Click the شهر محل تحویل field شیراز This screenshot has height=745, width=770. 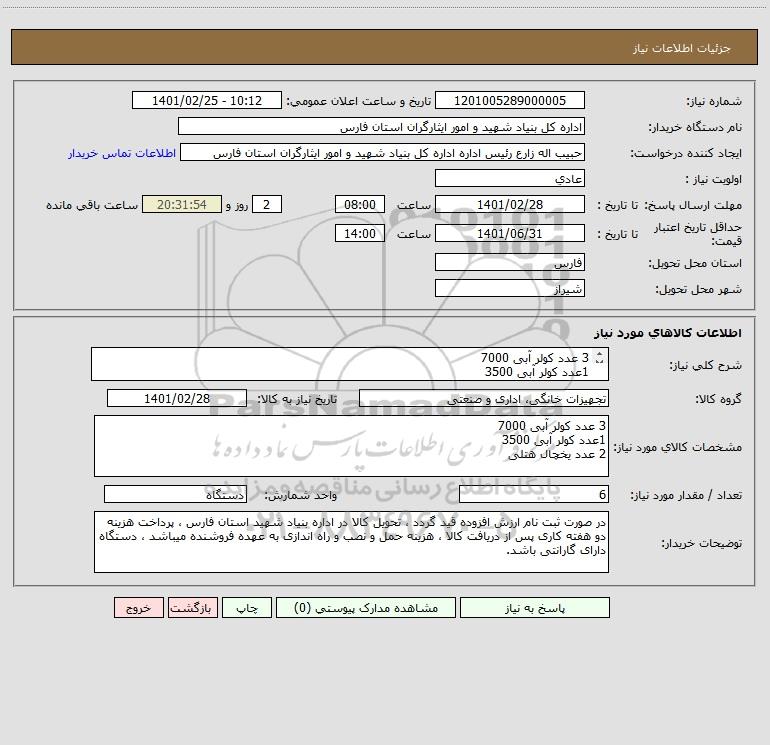510,288
